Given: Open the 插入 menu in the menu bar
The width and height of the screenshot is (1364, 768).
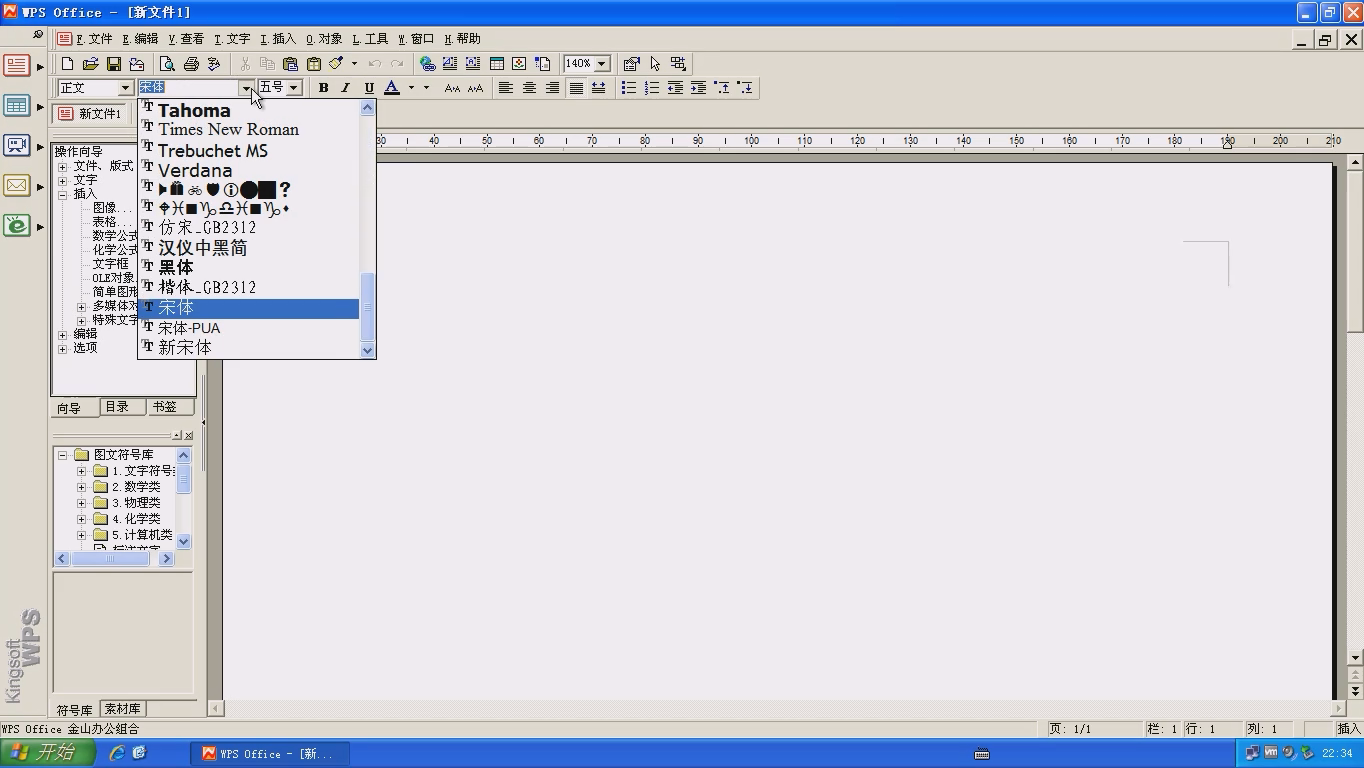Looking at the screenshot, I should click(x=278, y=39).
